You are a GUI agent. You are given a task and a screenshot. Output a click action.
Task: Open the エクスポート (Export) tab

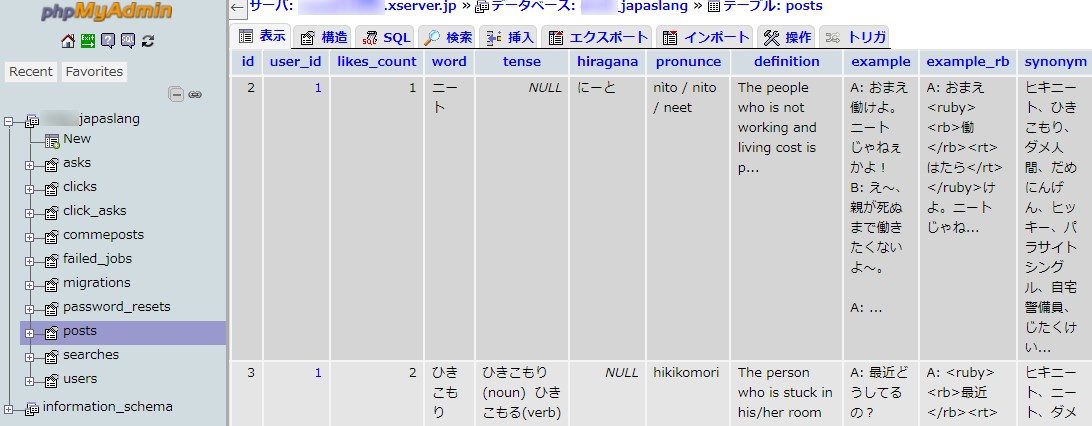coord(599,38)
